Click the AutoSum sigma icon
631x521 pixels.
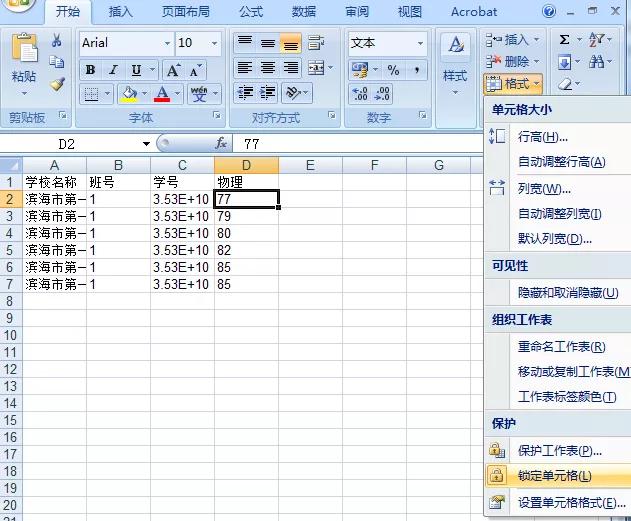[565, 40]
